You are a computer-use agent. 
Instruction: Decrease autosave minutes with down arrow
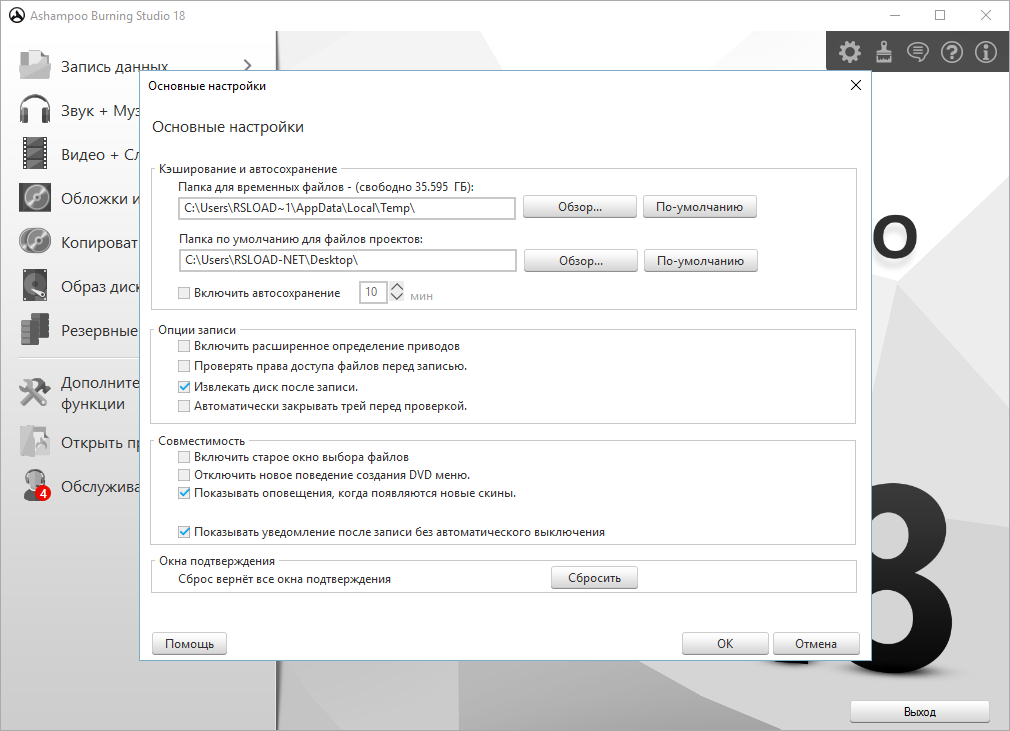(397, 298)
